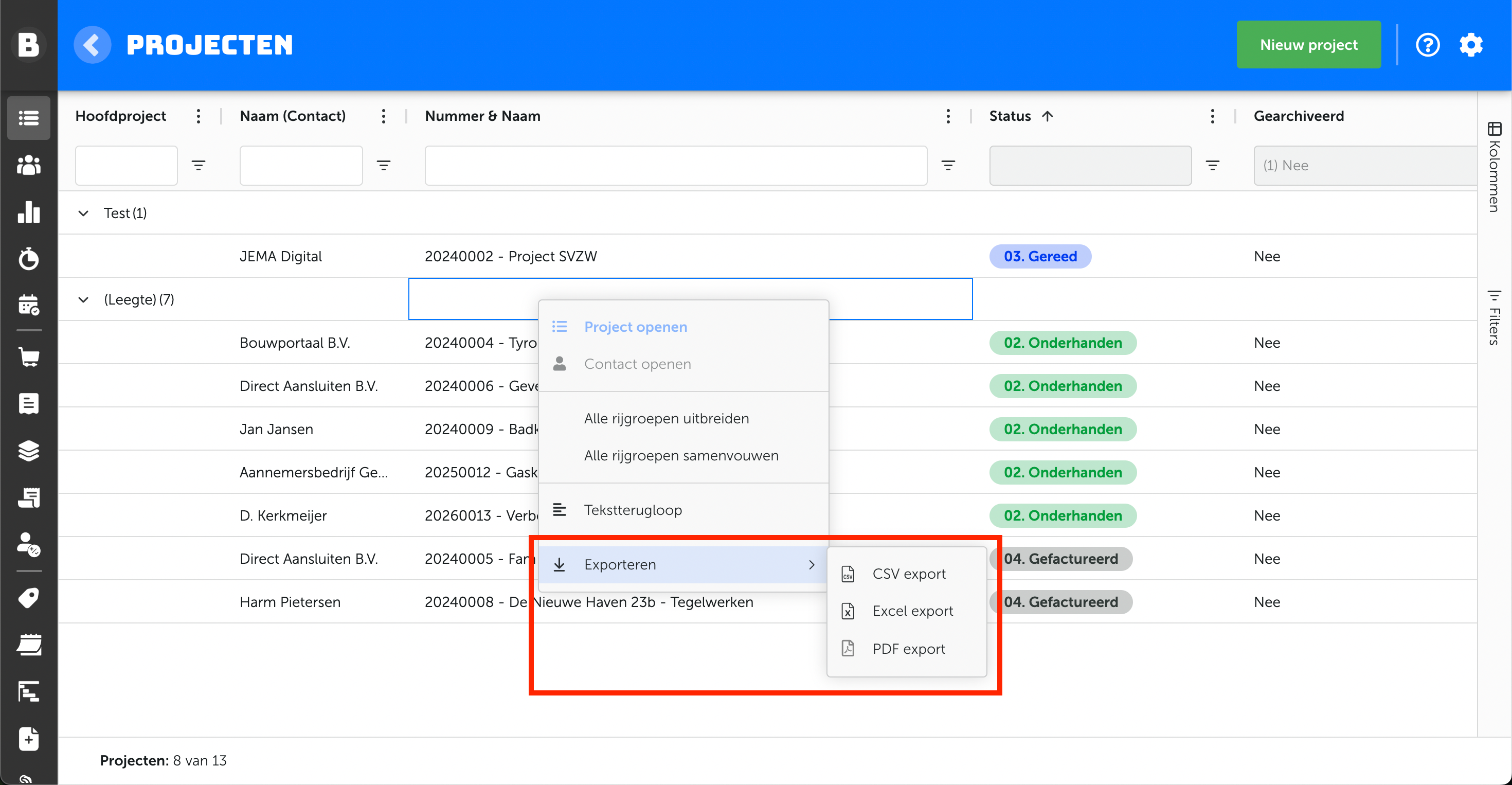
Task: Select the Harm Pietersen contact cell
Action: (x=290, y=602)
